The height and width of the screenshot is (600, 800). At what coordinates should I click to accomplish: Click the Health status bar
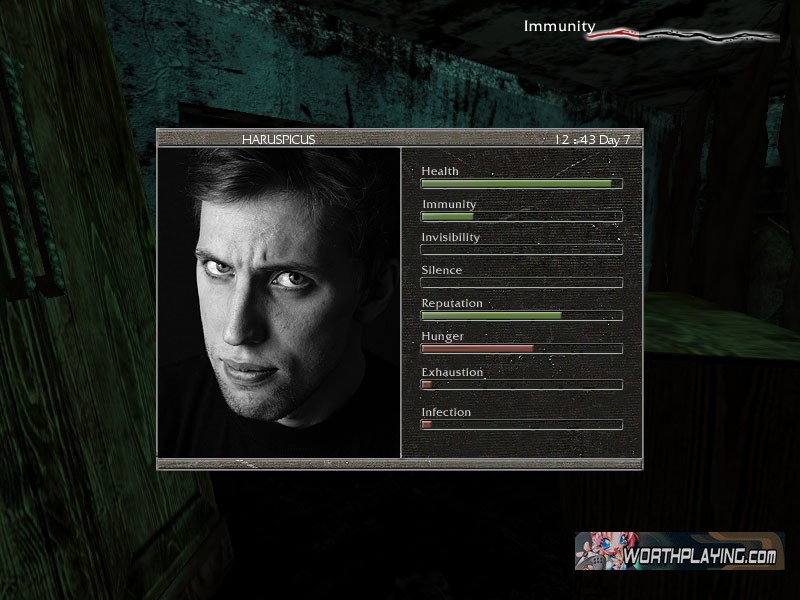[x=521, y=184]
